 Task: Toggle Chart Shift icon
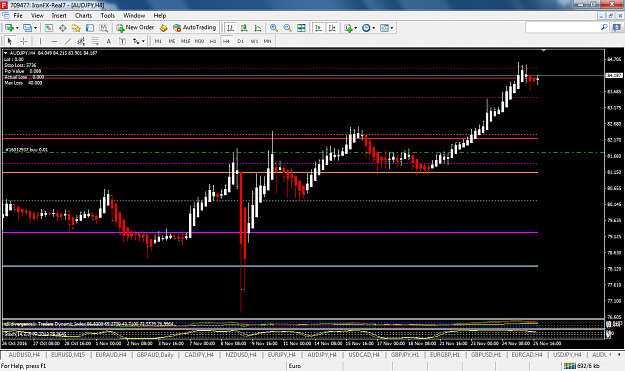(332, 28)
